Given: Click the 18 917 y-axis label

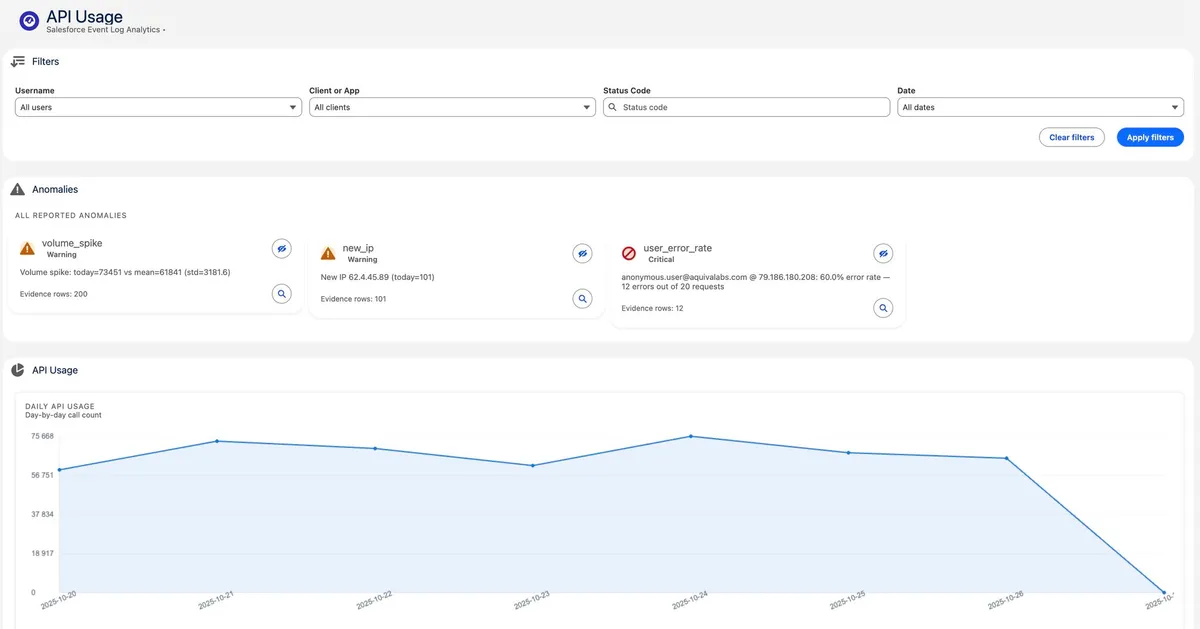Looking at the screenshot, I should click(x=41, y=553).
